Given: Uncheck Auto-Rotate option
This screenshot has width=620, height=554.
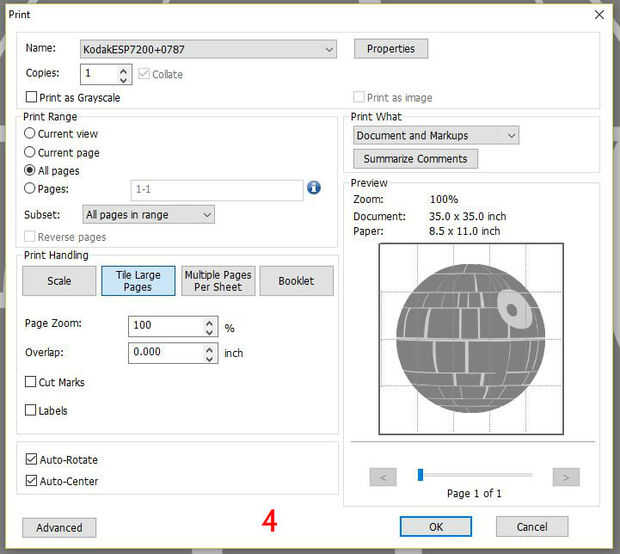Looking at the screenshot, I should [31, 459].
